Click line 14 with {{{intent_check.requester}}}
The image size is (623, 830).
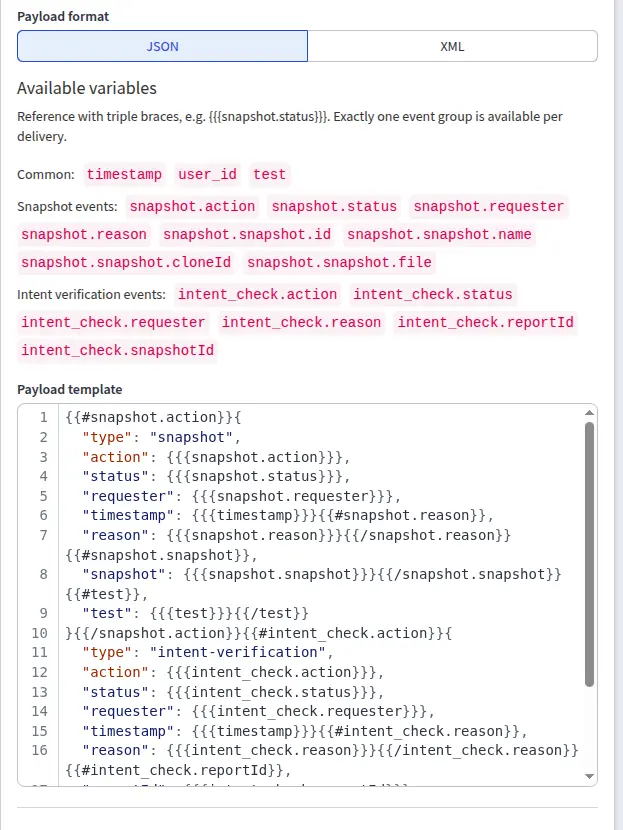(258, 711)
